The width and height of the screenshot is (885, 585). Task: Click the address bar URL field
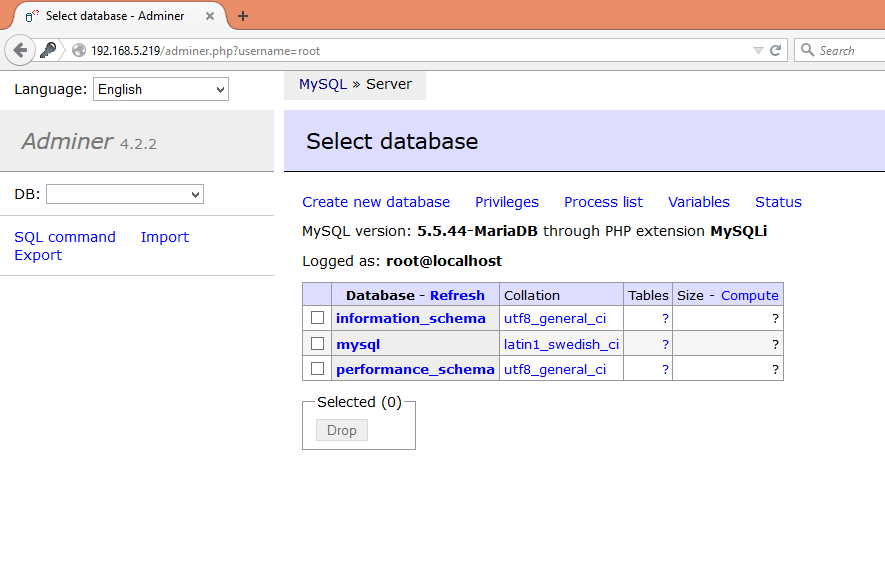coord(418,51)
